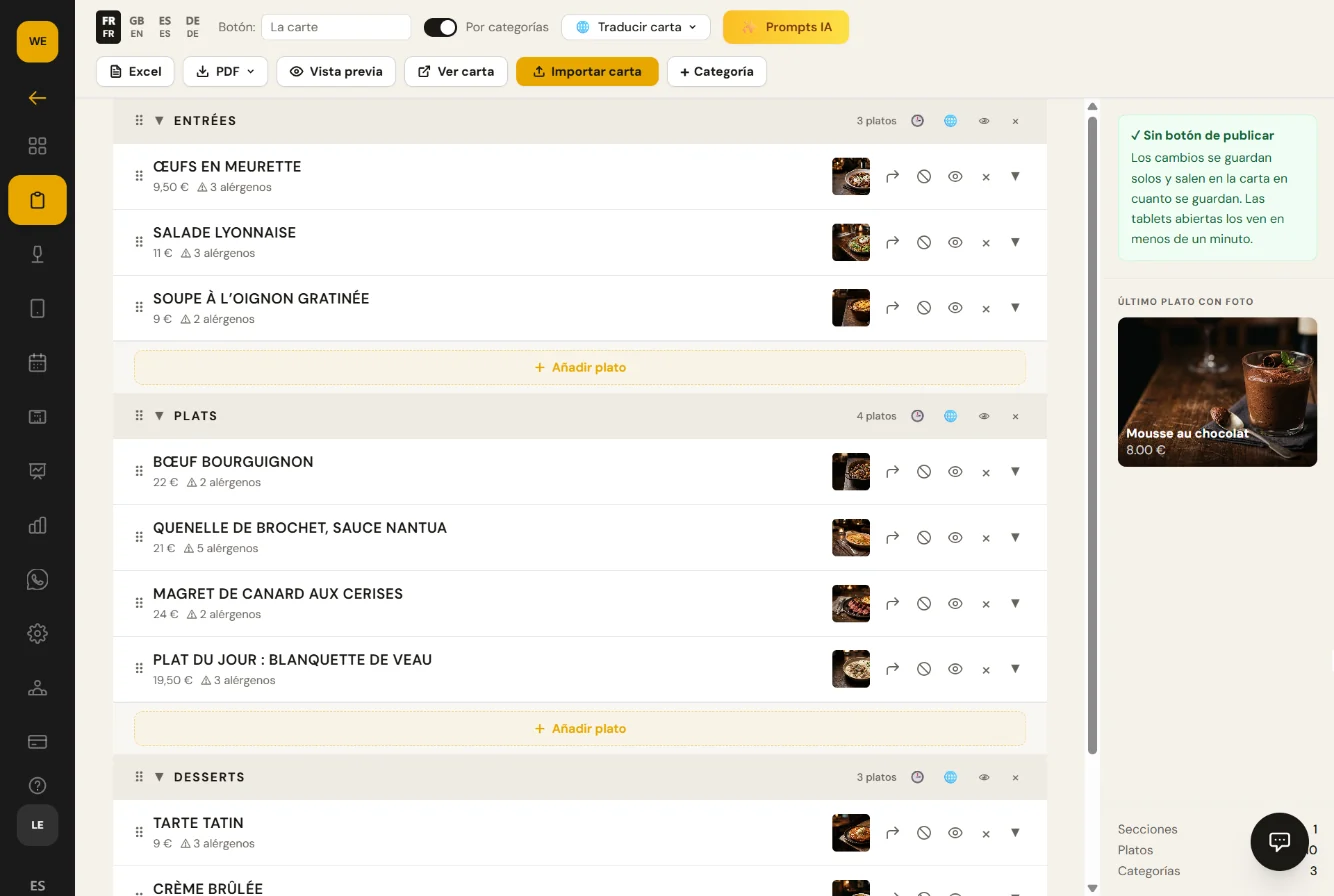Open the chat support bubble
The height and width of the screenshot is (896, 1334).
(x=1279, y=841)
